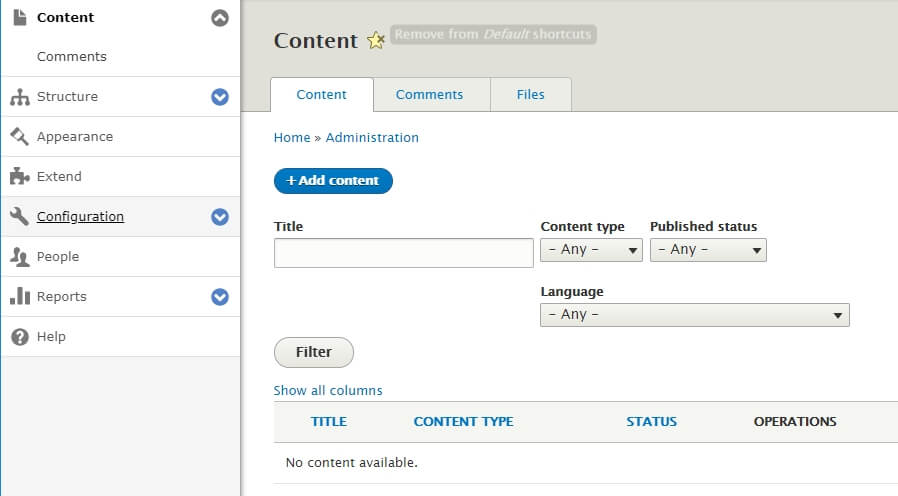The width and height of the screenshot is (898, 496).
Task: Open the Language dropdown
Action: [694, 315]
